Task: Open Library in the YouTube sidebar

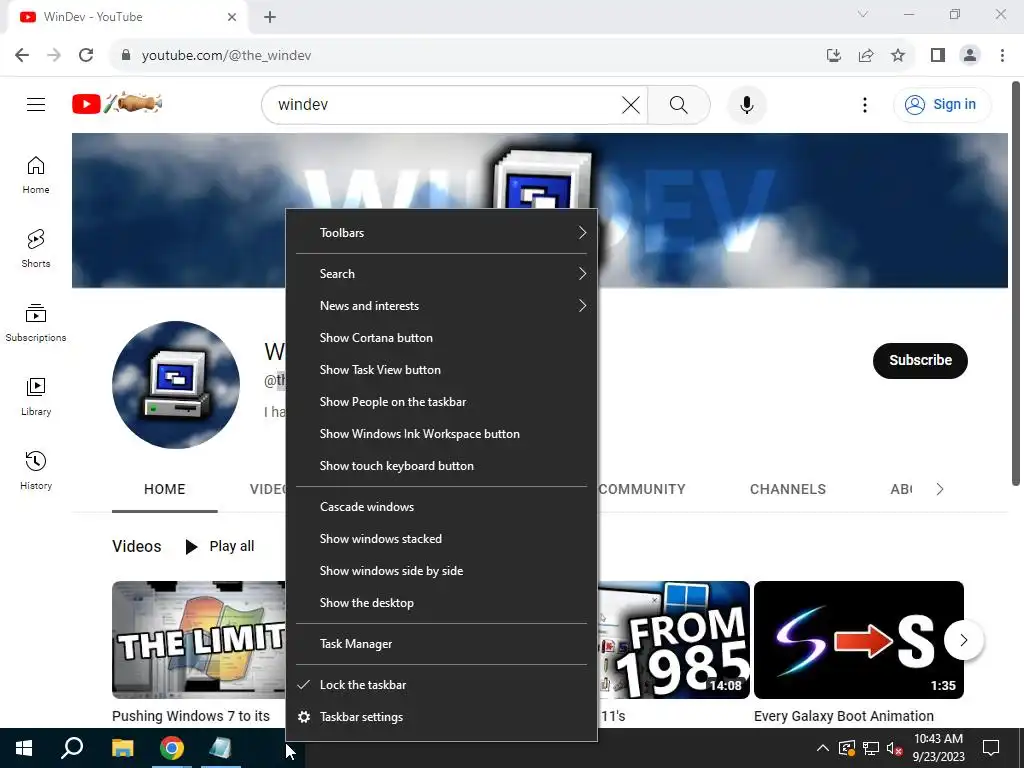Action: point(36,396)
